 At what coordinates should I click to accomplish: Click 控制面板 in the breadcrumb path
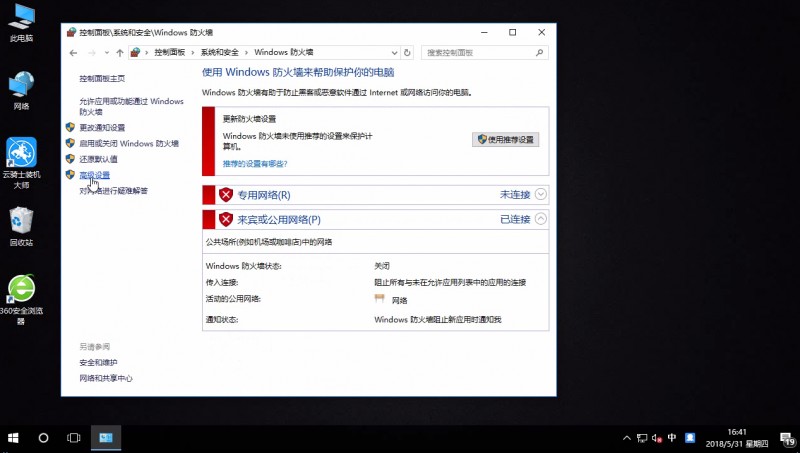[169, 53]
